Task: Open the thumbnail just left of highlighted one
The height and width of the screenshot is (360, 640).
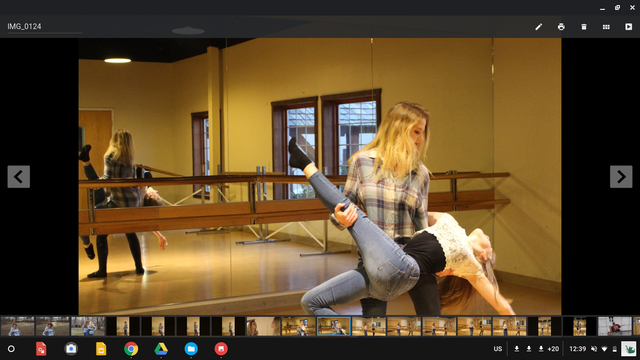Action: pos(298,327)
